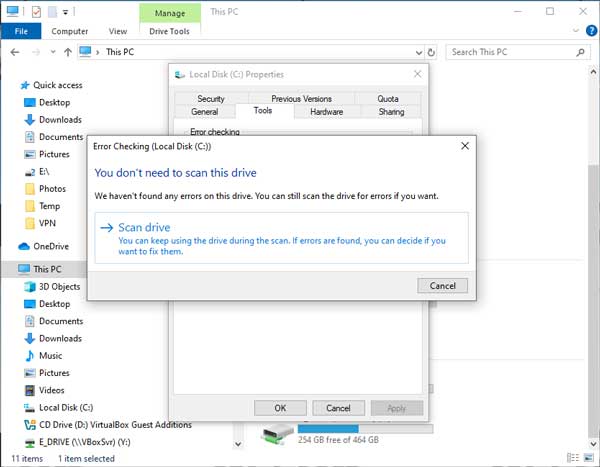Switch to the Hardware tab
600x467 pixels.
326,112
